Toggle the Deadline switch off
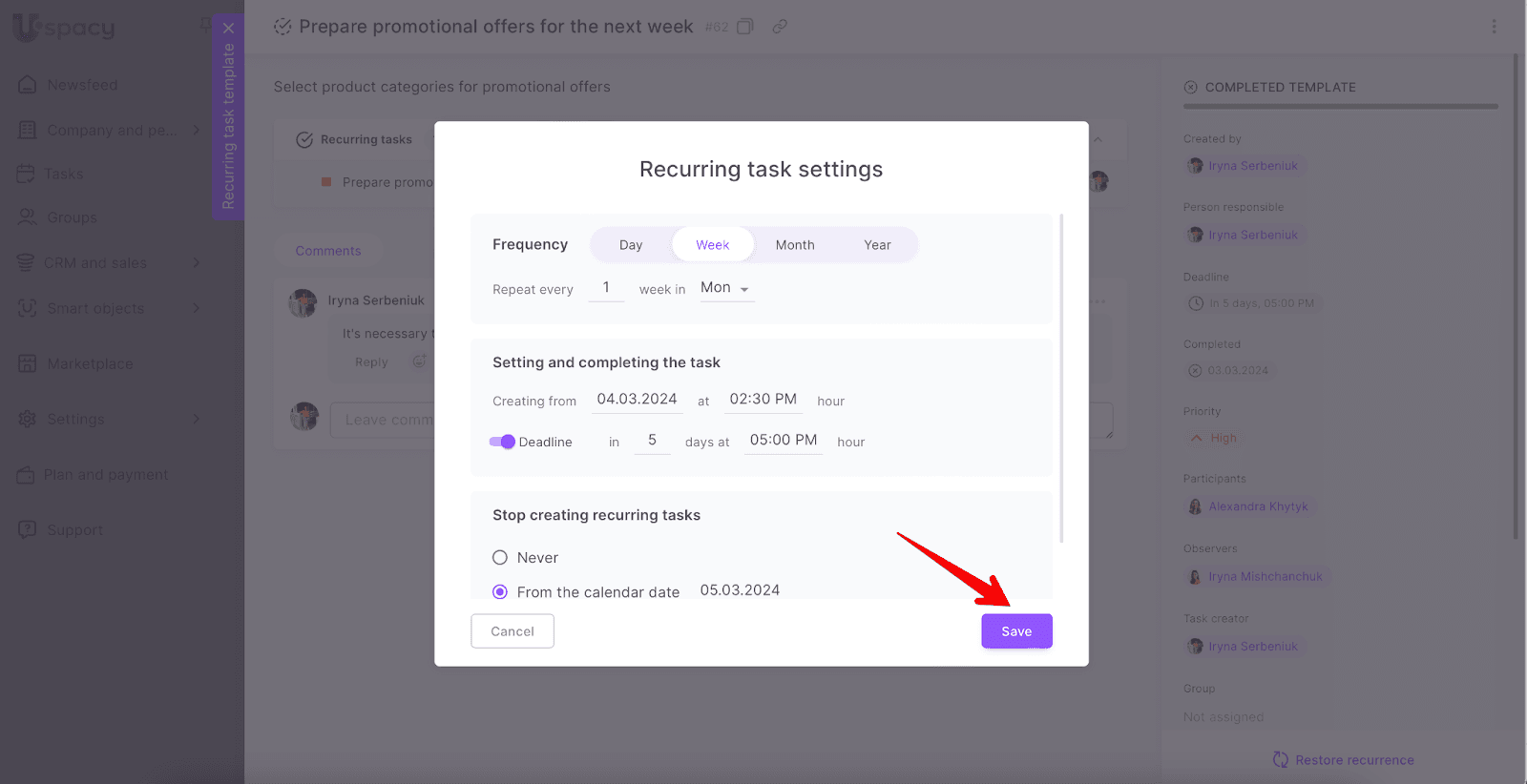This screenshot has width=1527, height=784. pyautogui.click(x=502, y=442)
